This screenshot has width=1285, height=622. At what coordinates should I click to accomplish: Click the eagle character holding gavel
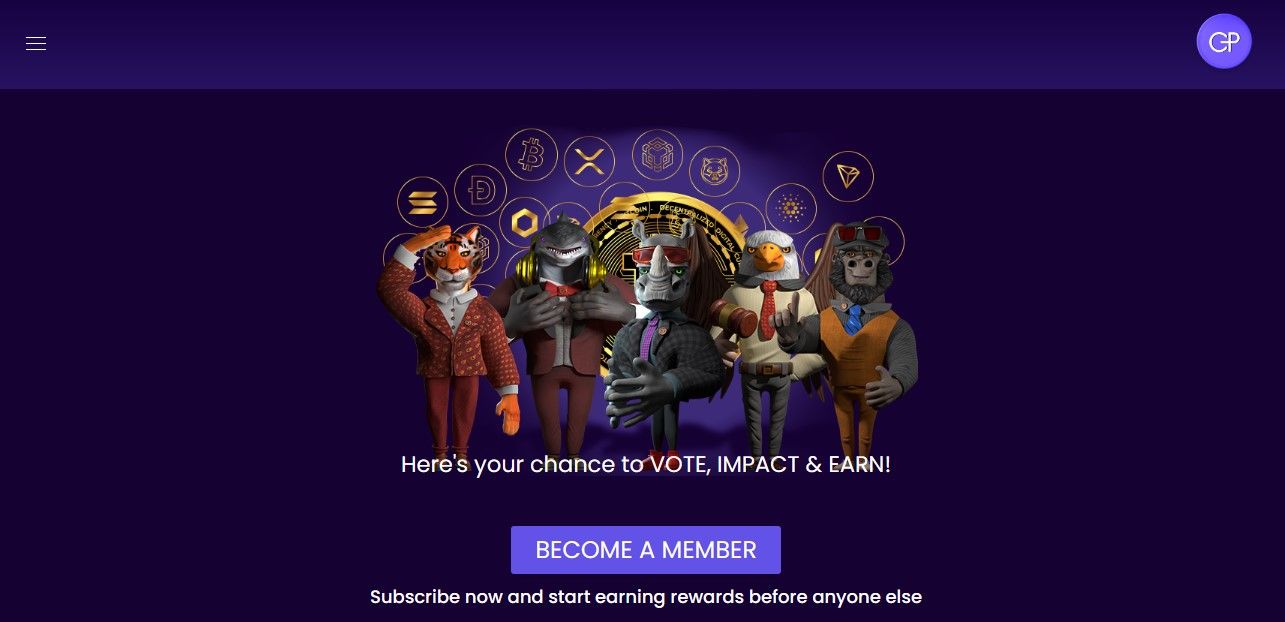click(x=769, y=340)
